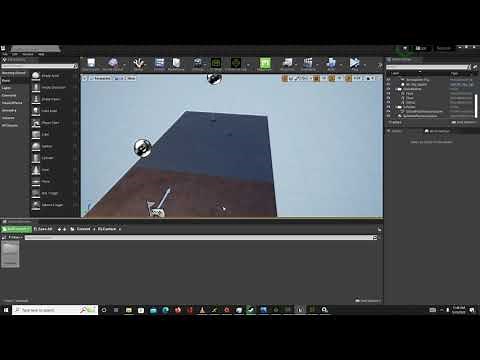The height and width of the screenshot is (360, 480).
Task: Open the Content toolbar icon
Action: point(159,63)
